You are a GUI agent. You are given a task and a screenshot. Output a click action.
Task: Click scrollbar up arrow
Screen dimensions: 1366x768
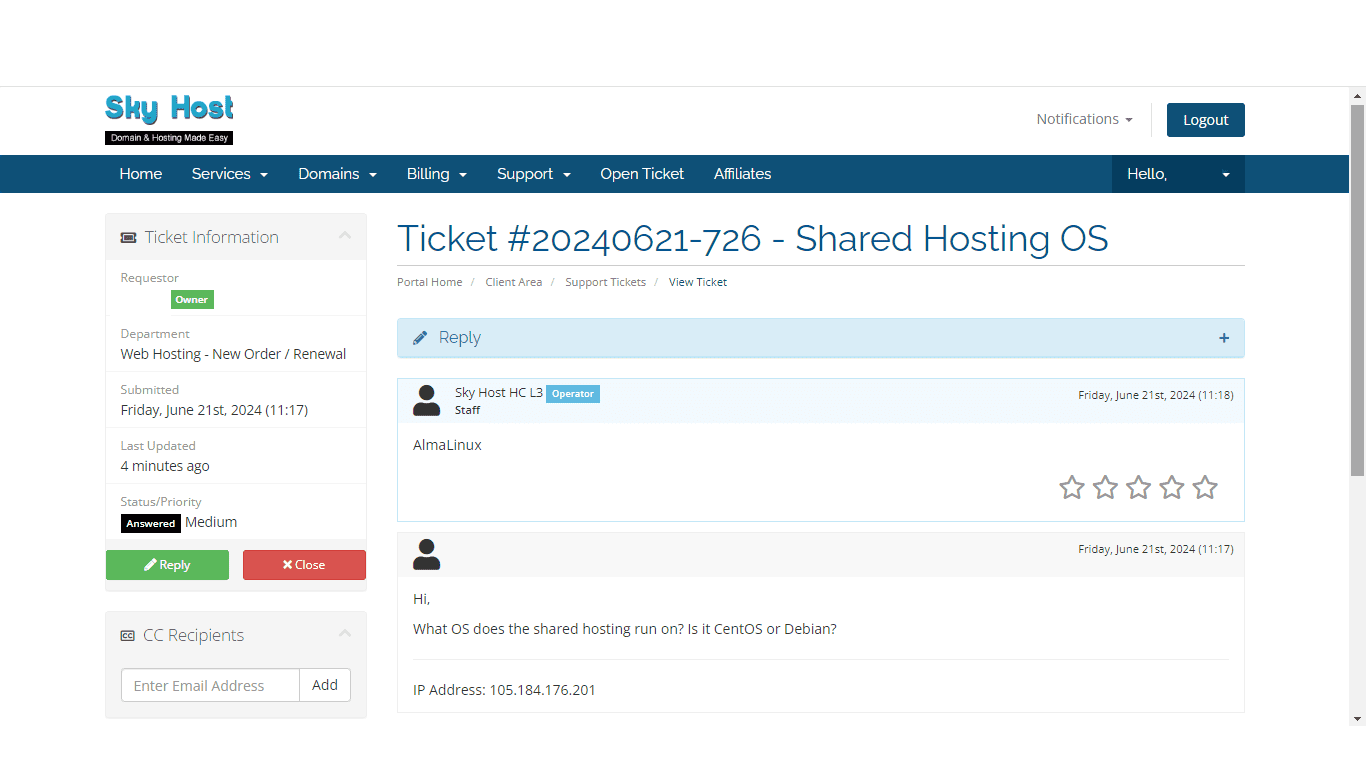click(x=1357, y=96)
